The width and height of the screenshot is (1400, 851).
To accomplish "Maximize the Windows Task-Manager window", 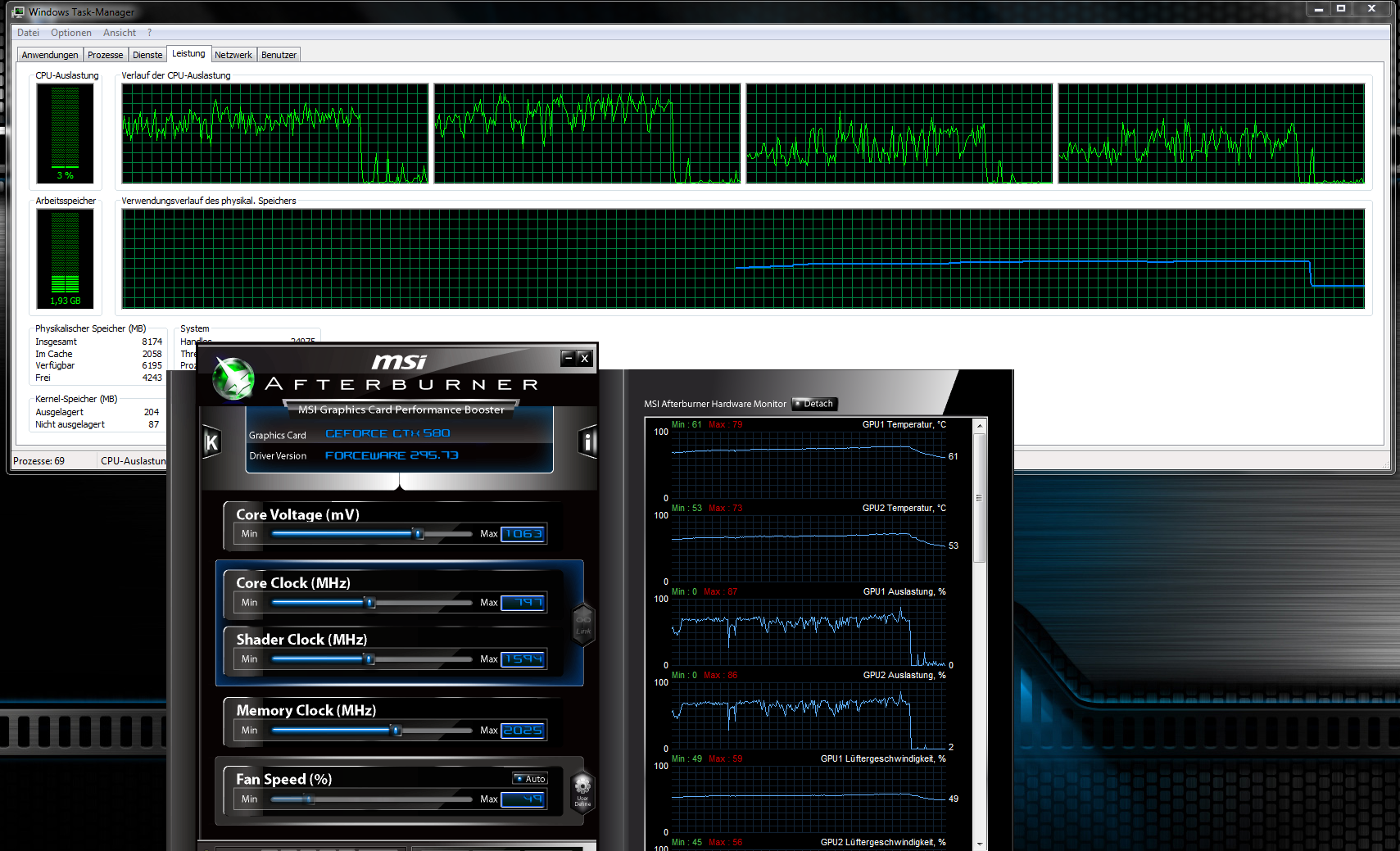I will (x=1341, y=8).
